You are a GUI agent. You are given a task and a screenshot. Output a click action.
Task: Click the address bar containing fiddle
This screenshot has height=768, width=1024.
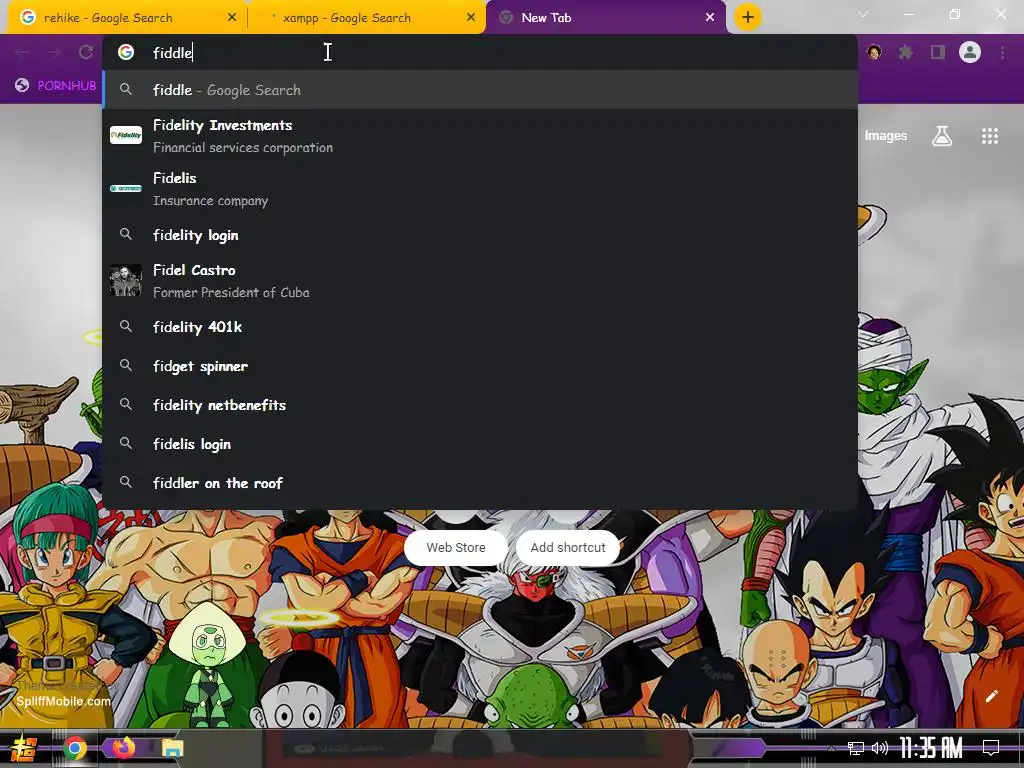[480, 52]
